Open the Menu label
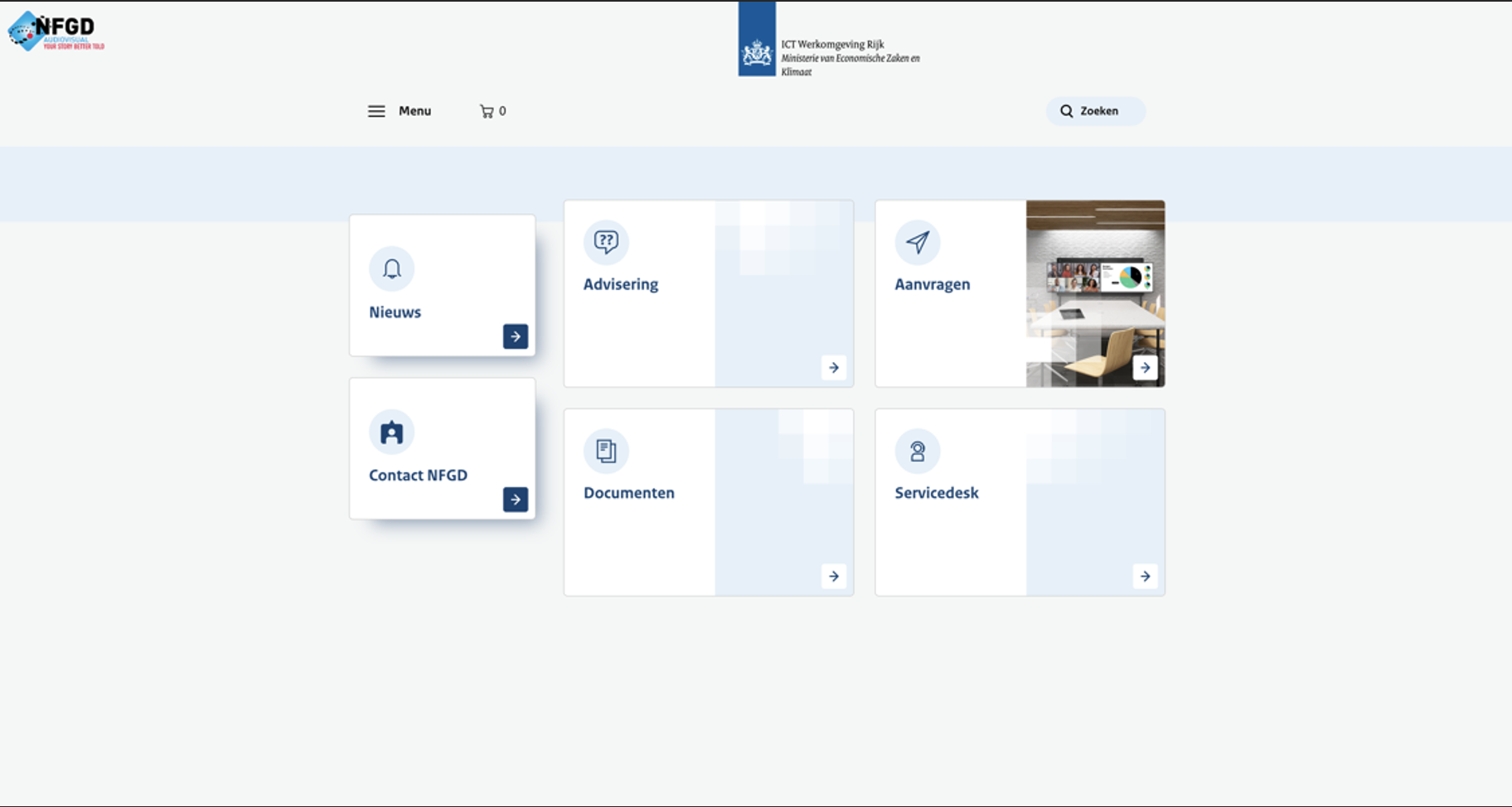Screen dimensions: 1512x807 tap(414, 111)
